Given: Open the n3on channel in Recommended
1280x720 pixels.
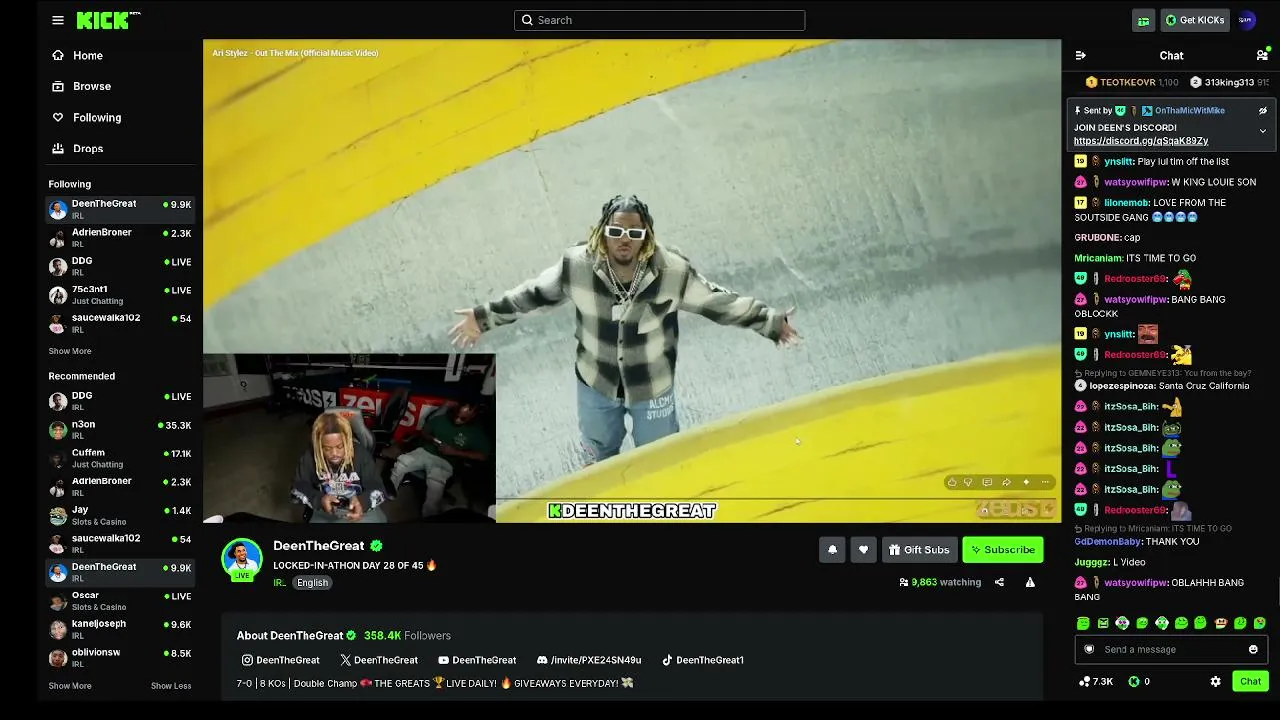Looking at the screenshot, I should click(x=120, y=430).
